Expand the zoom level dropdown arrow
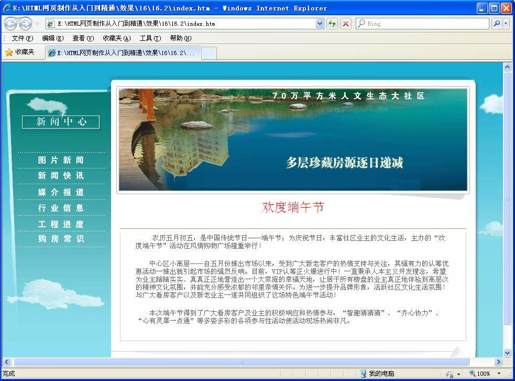Image resolution: width=515 pixels, height=381 pixels. pyautogui.click(x=499, y=374)
